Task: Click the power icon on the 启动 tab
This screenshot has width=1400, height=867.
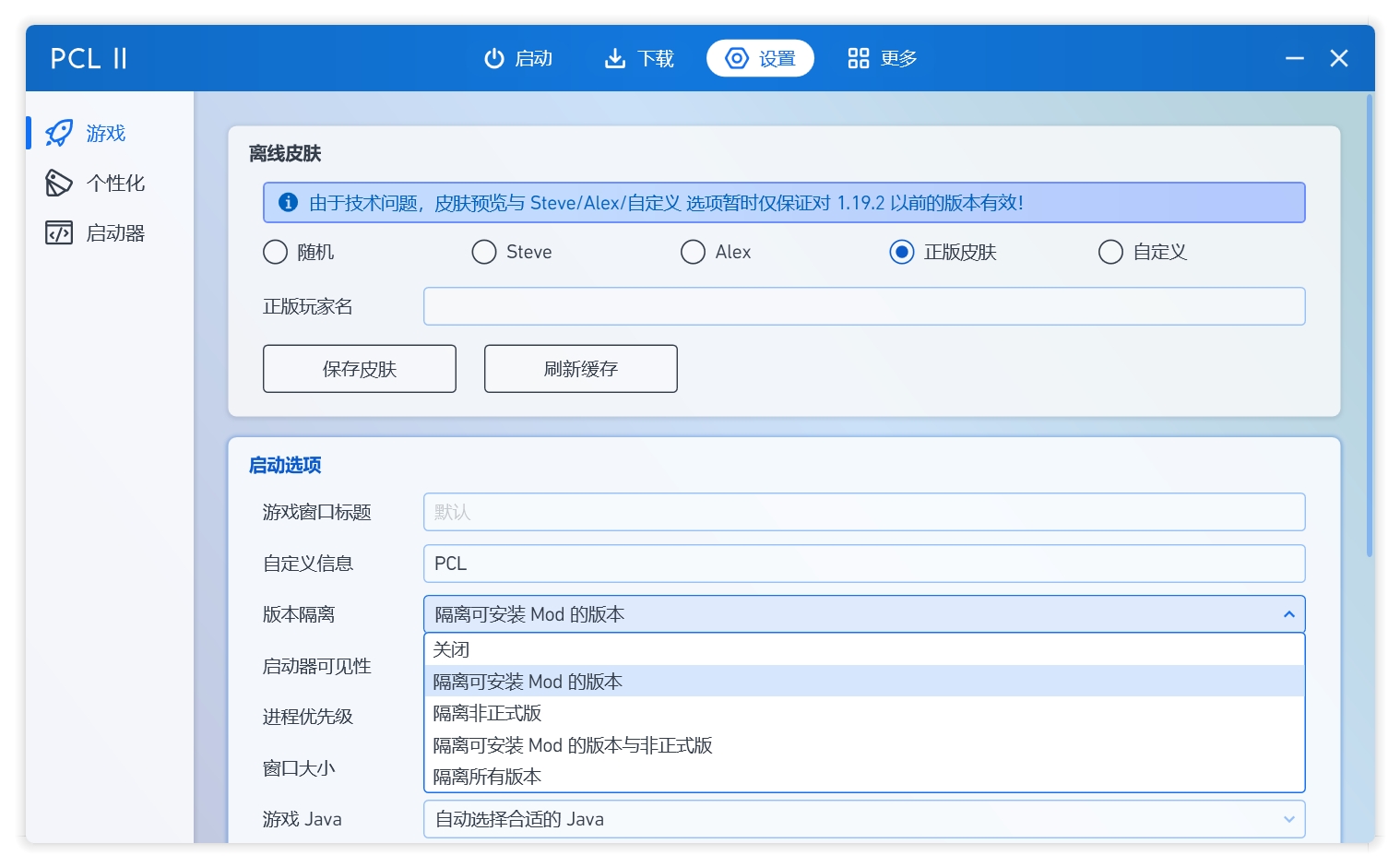Action: coord(494,58)
